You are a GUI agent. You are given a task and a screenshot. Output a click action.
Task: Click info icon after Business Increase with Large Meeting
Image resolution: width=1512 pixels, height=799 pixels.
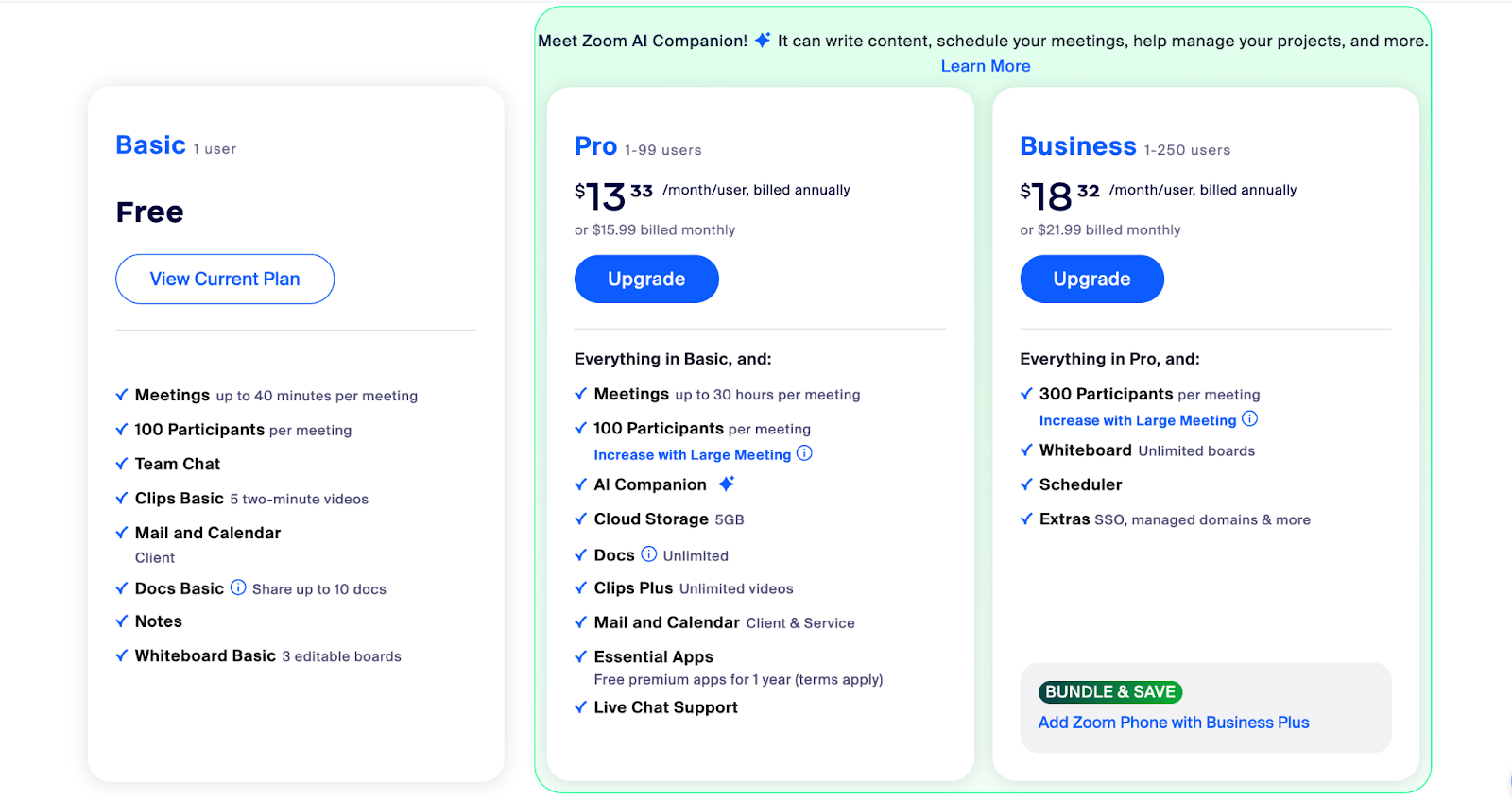click(x=1249, y=419)
